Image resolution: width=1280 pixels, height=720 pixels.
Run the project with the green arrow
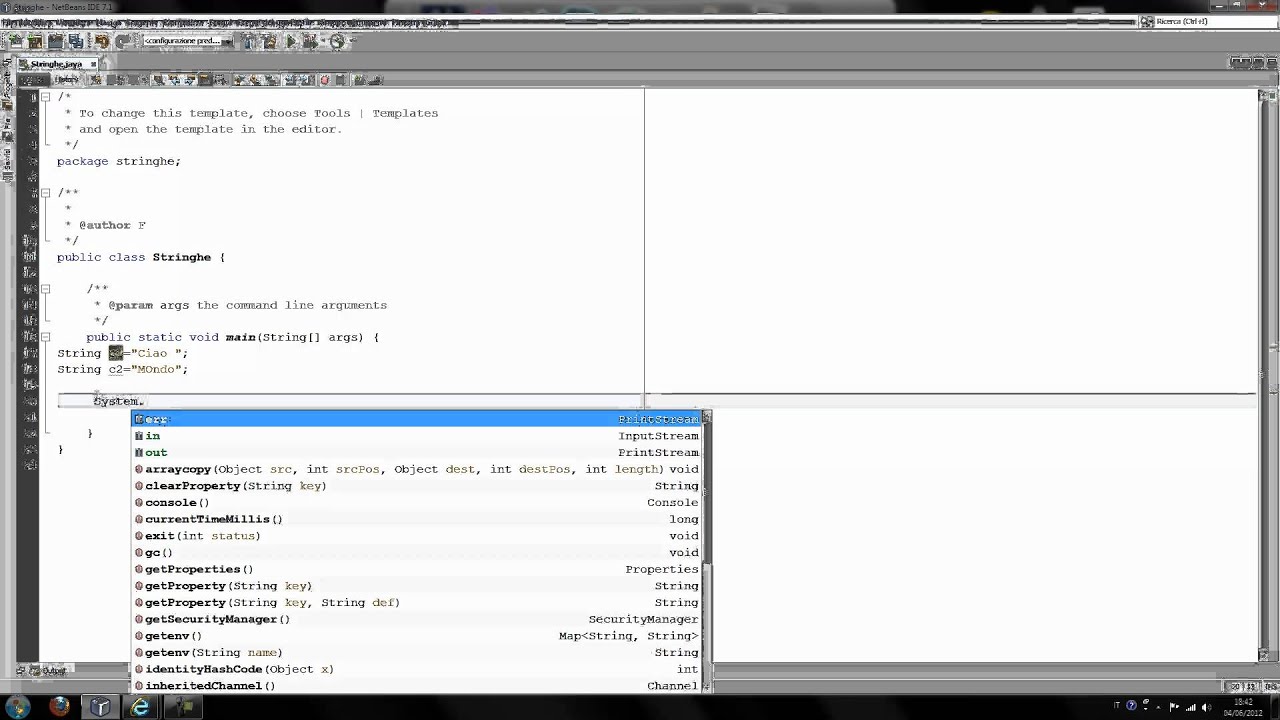click(x=291, y=41)
